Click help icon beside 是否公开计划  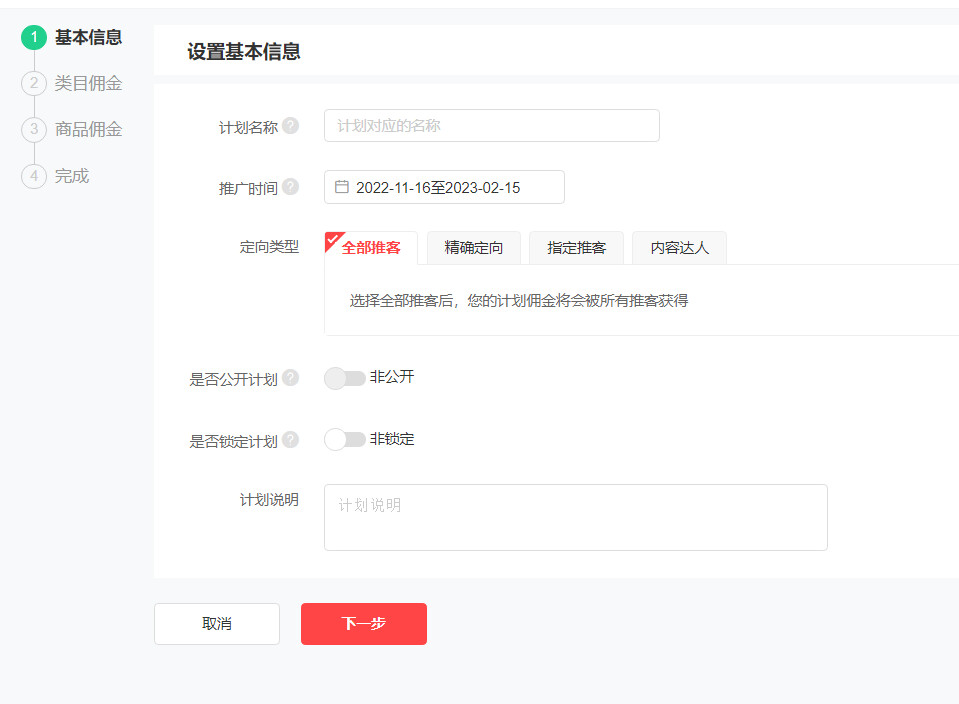coord(290,378)
